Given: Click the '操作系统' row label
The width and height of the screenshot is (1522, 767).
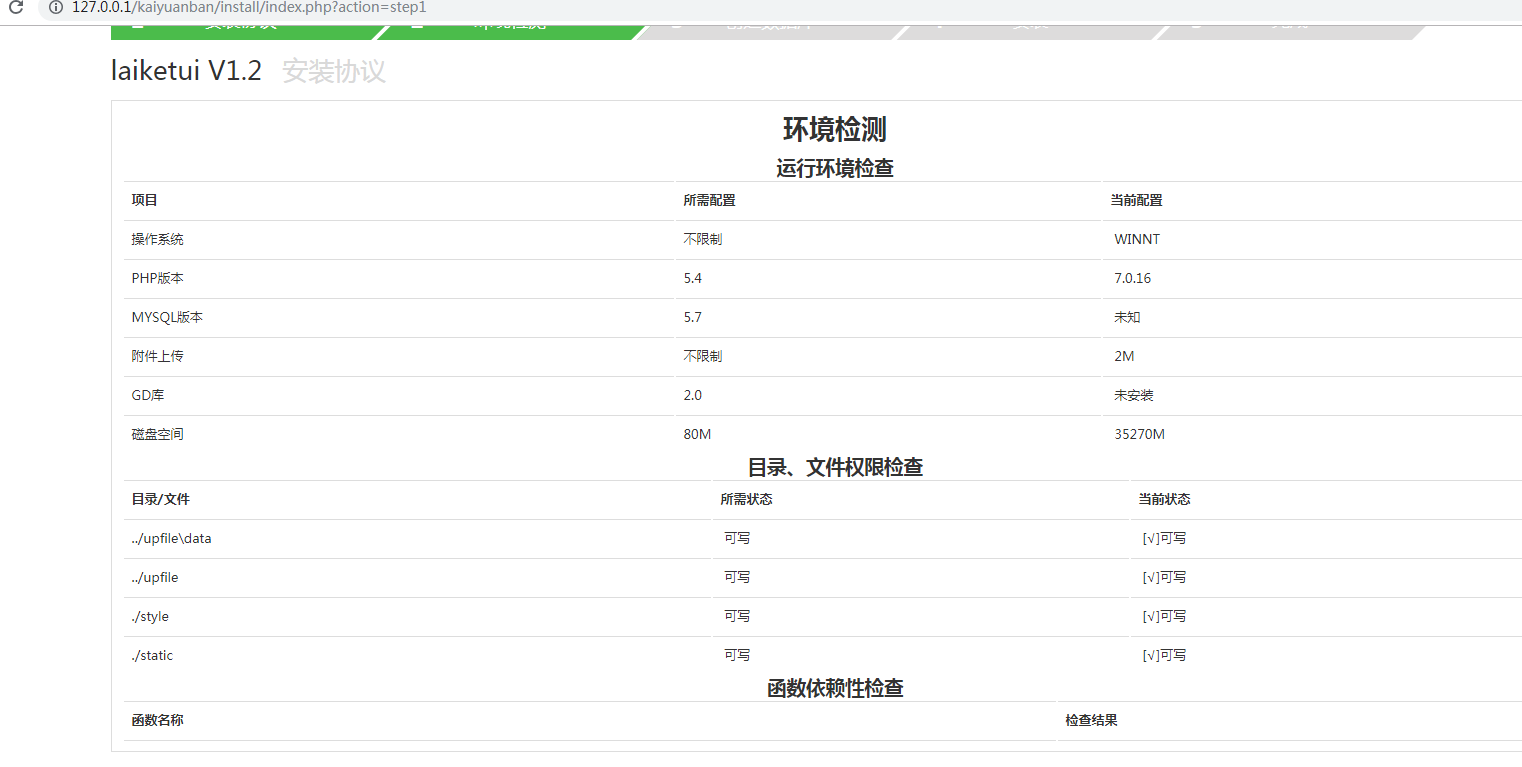Looking at the screenshot, I should [x=157, y=239].
